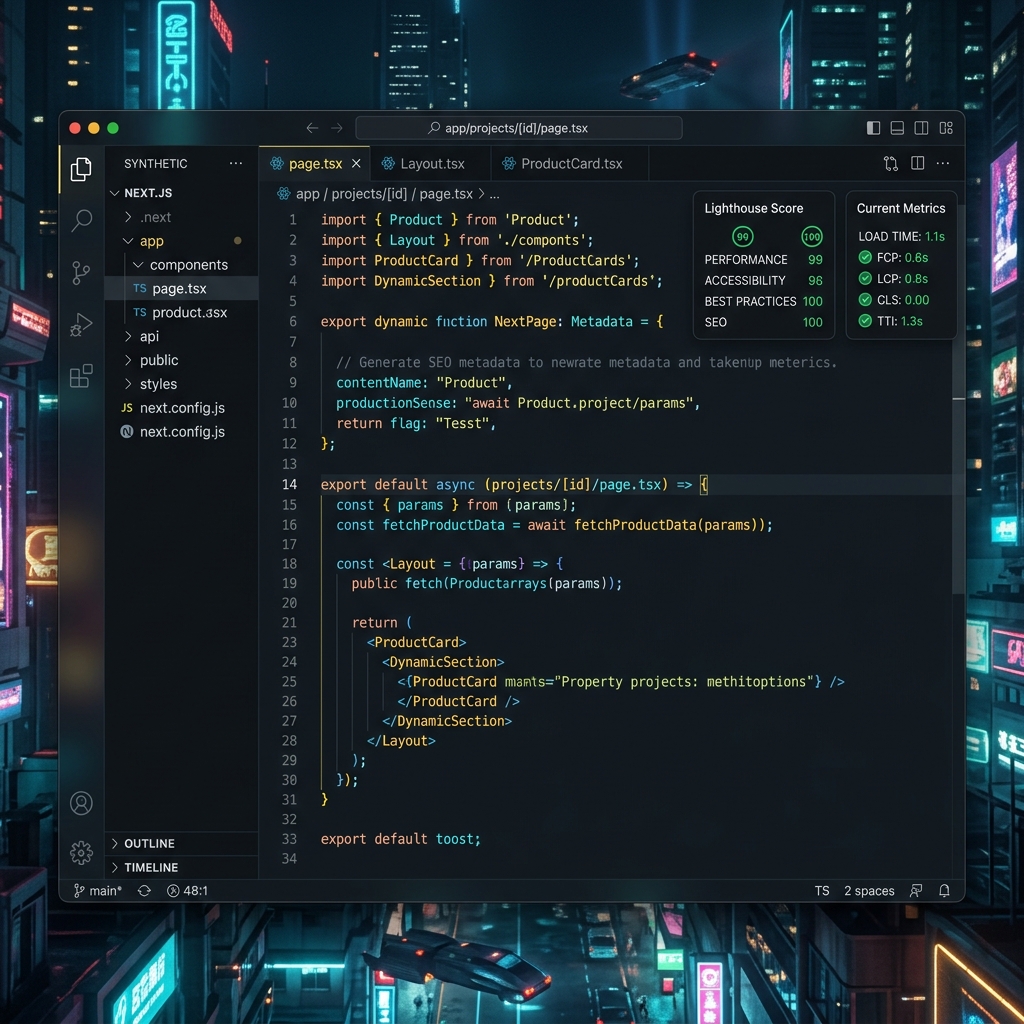Screen dimensions: 1024x1024
Task: Expand the TIMELINE section
Action: (x=182, y=867)
